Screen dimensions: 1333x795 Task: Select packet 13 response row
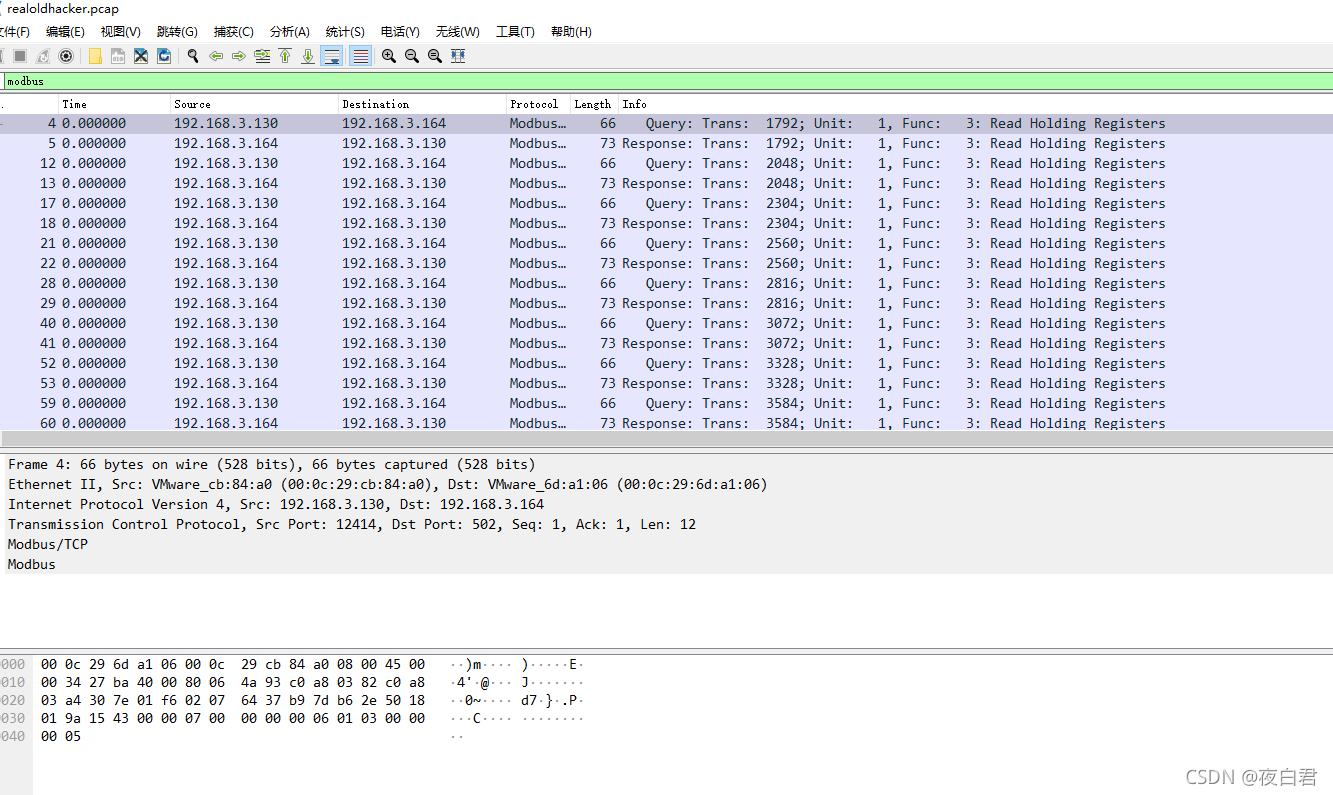[x=666, y=183]
